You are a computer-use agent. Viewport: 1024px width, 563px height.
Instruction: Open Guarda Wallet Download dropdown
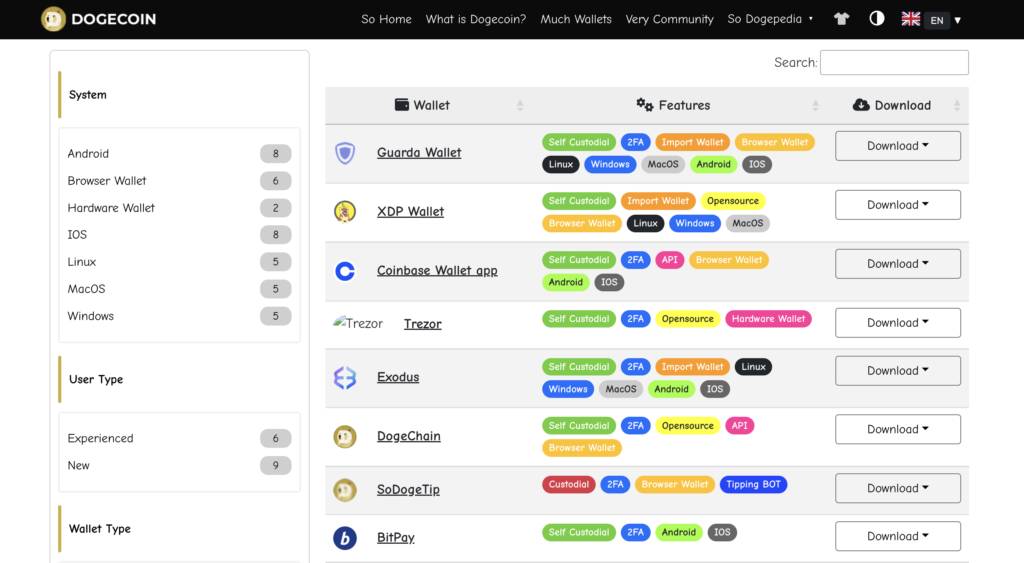pos(897,146)
